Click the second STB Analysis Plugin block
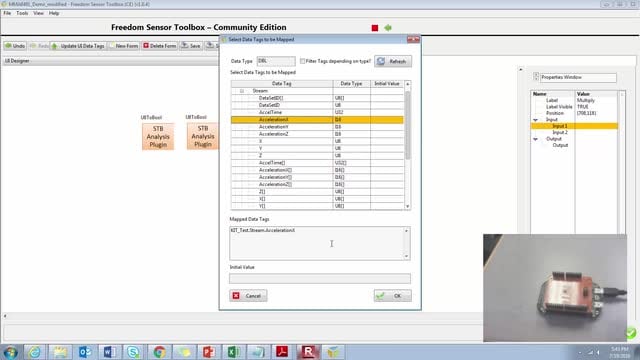This screenshot has height=360, width=640. click(202, 136)
